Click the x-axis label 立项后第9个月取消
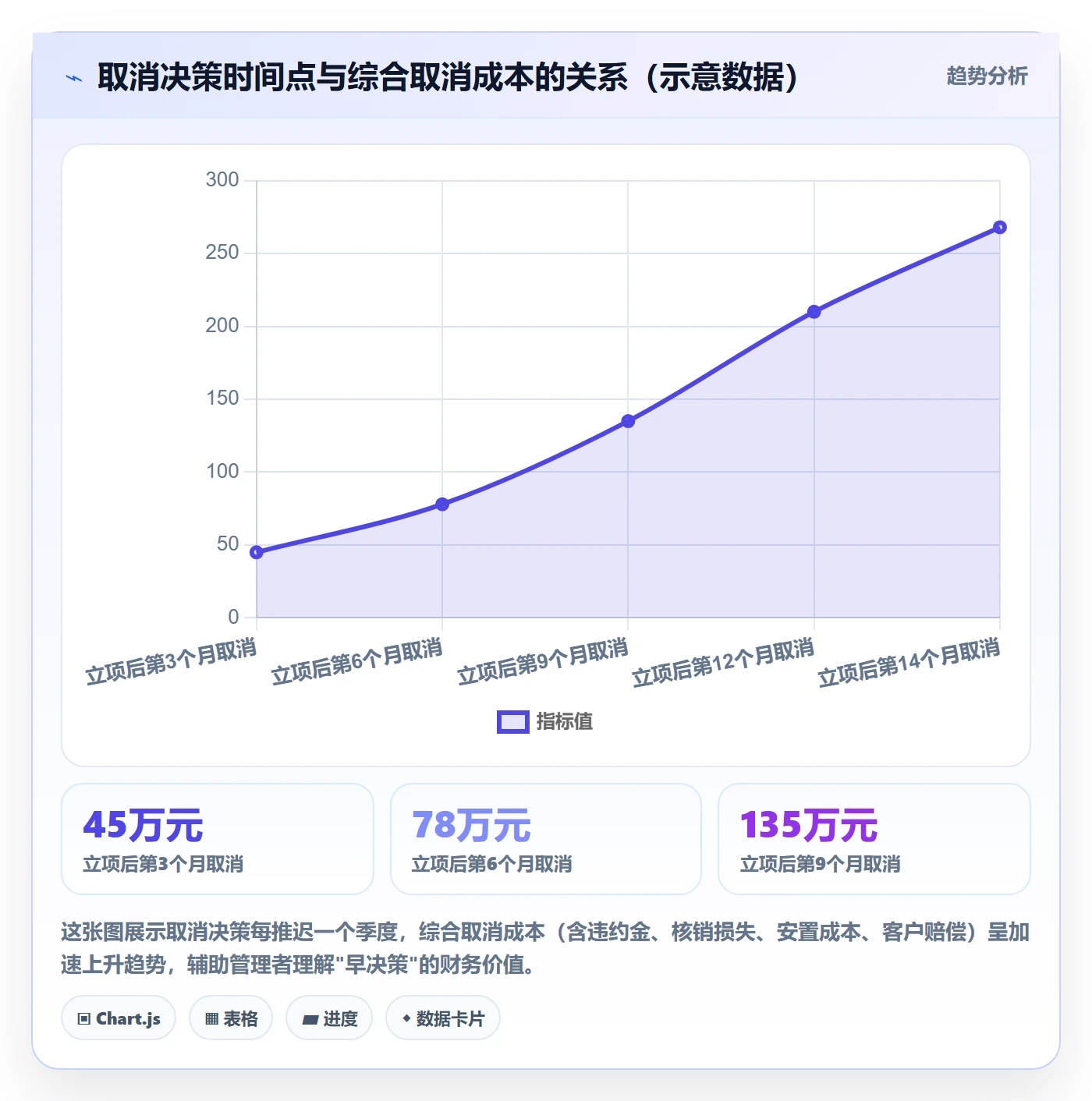 pos(543,661)
